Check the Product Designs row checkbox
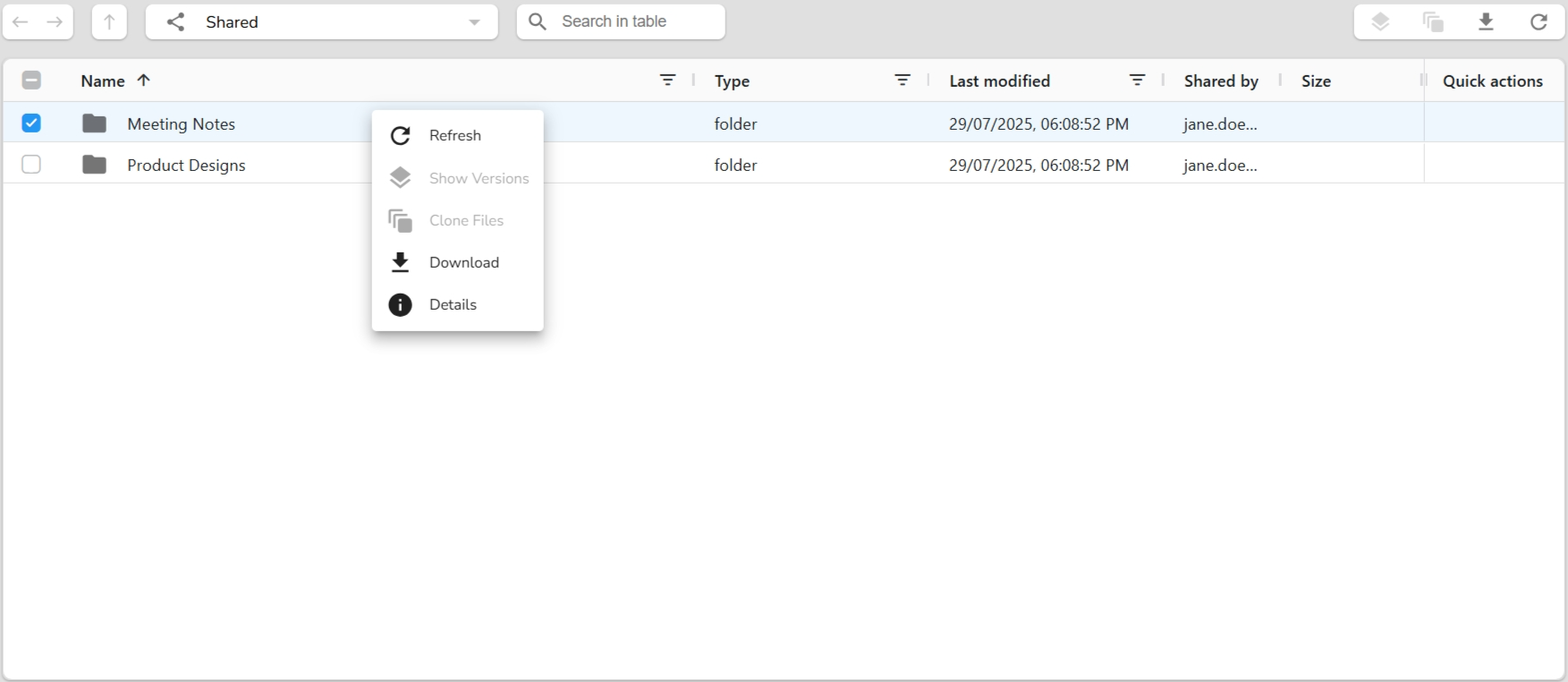This screenshot has width=1568, height=682. pyautogui.click(x=31, y=165)
